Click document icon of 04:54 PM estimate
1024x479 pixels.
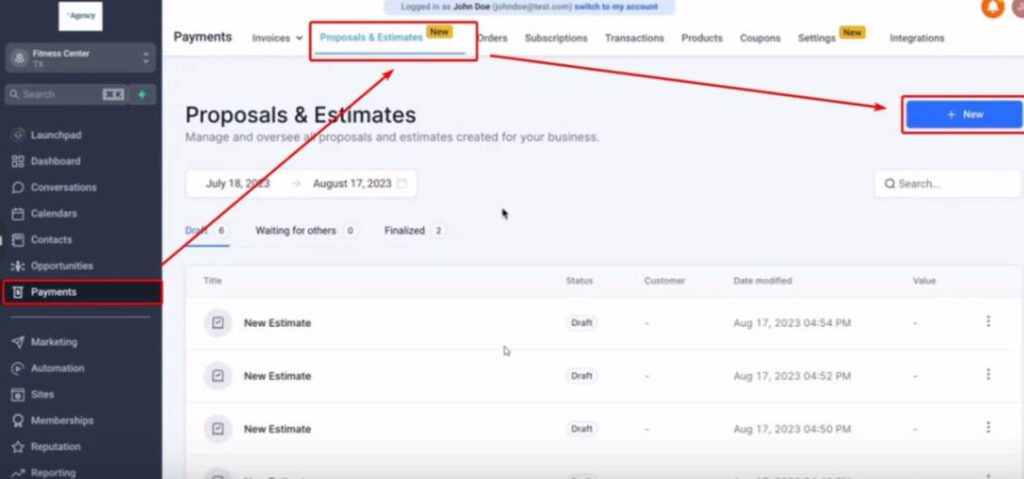coord(217,323)
